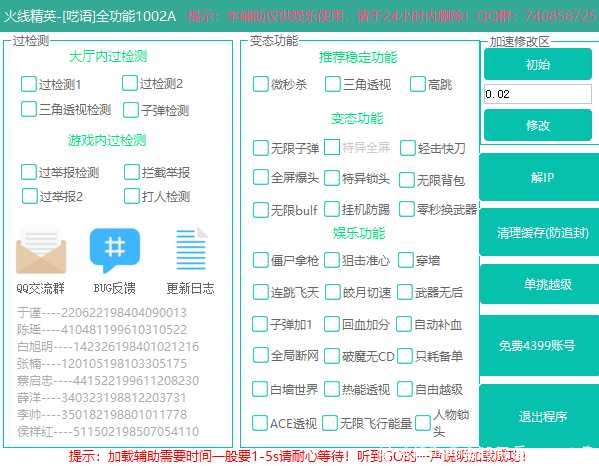This screenshot has width=599, height=466.
Task: Tick the 自动补血 checkbox
Action: 404,324
